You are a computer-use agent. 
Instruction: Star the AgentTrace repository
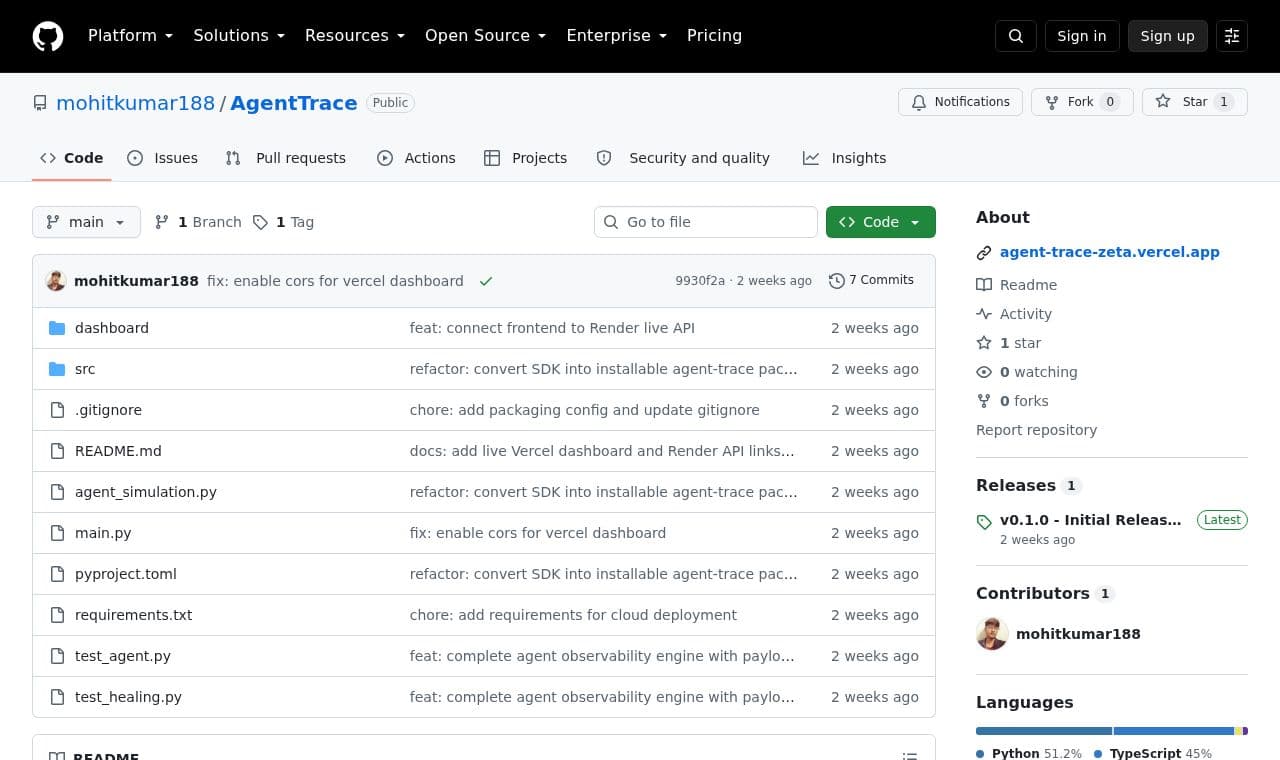point(1195,102)
